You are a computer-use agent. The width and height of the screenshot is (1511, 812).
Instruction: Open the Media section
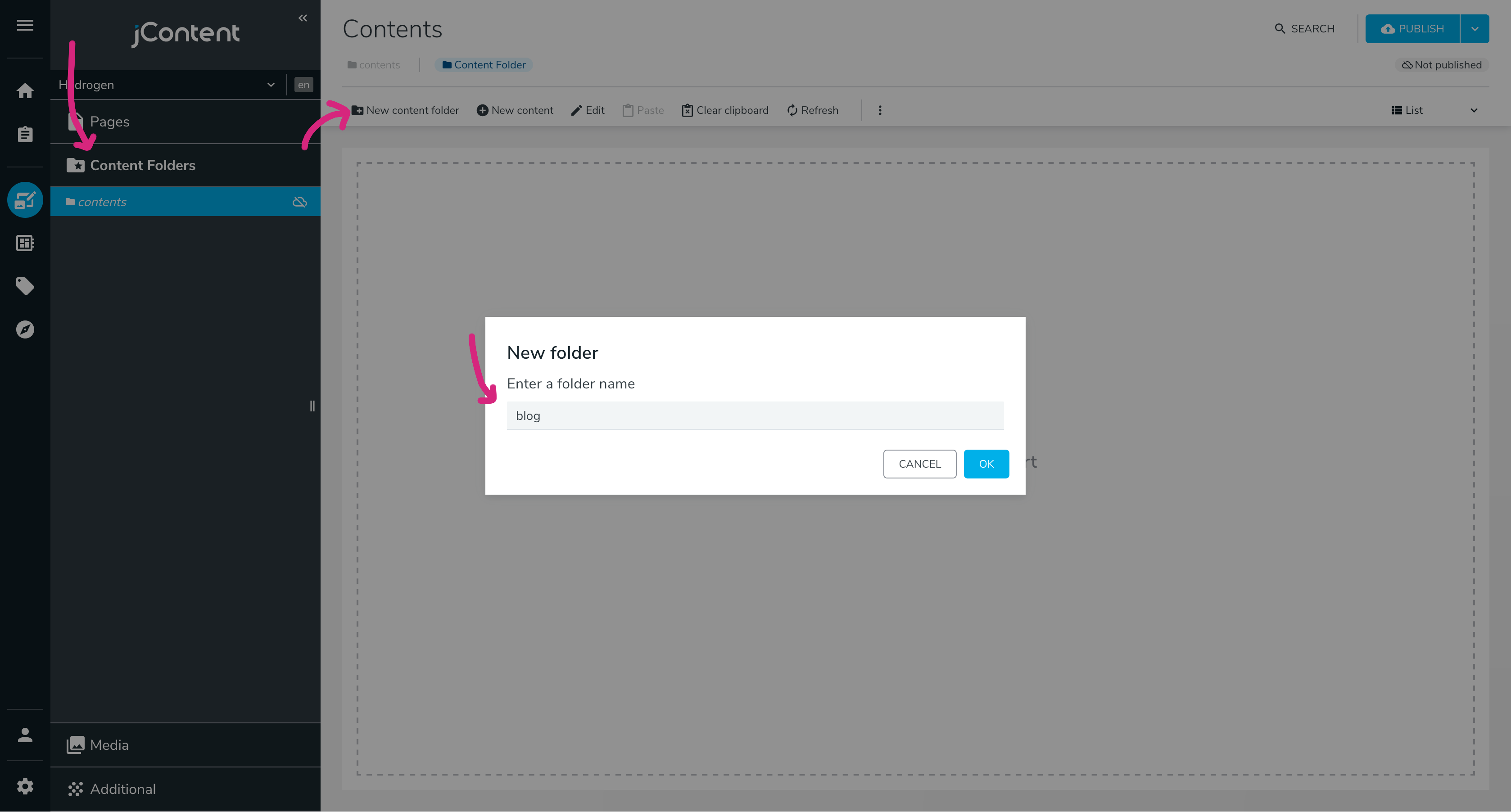[x=109, y=744]
